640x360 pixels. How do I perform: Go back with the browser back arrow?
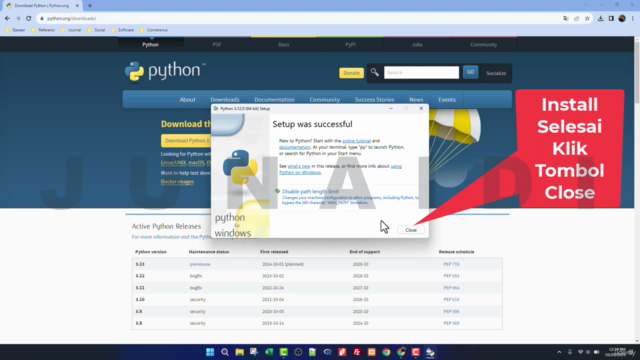pos(7,18)
